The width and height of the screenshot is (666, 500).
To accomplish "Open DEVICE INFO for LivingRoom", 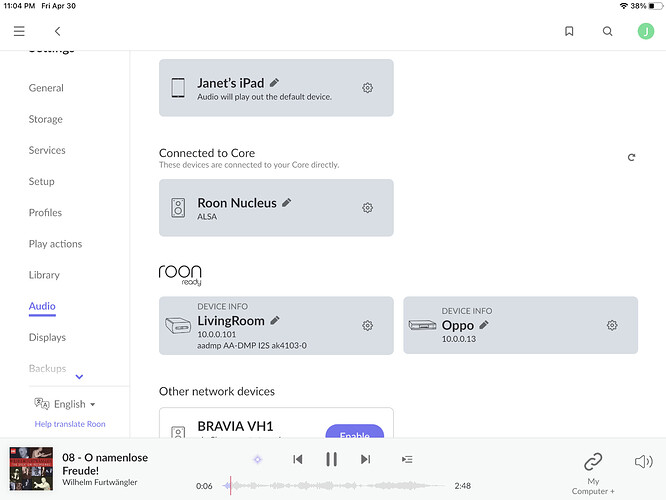I will click(x=223, y=306).
